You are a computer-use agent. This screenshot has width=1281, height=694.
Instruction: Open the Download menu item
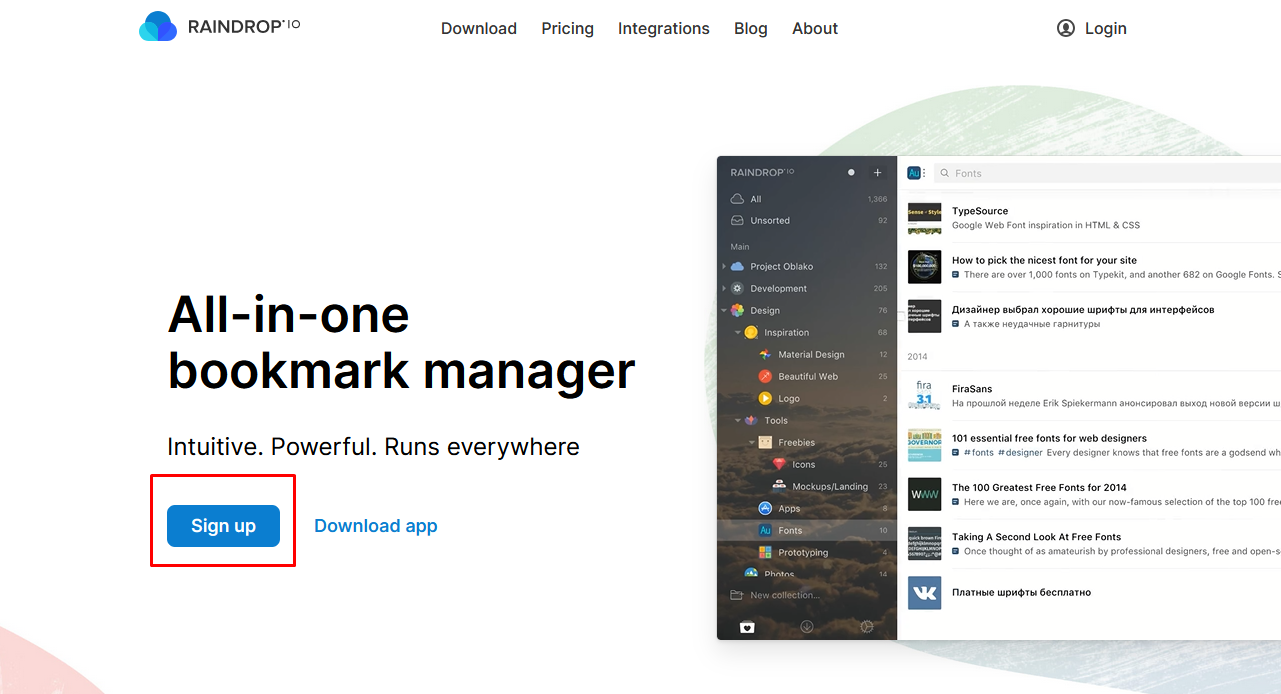point(479,28)
